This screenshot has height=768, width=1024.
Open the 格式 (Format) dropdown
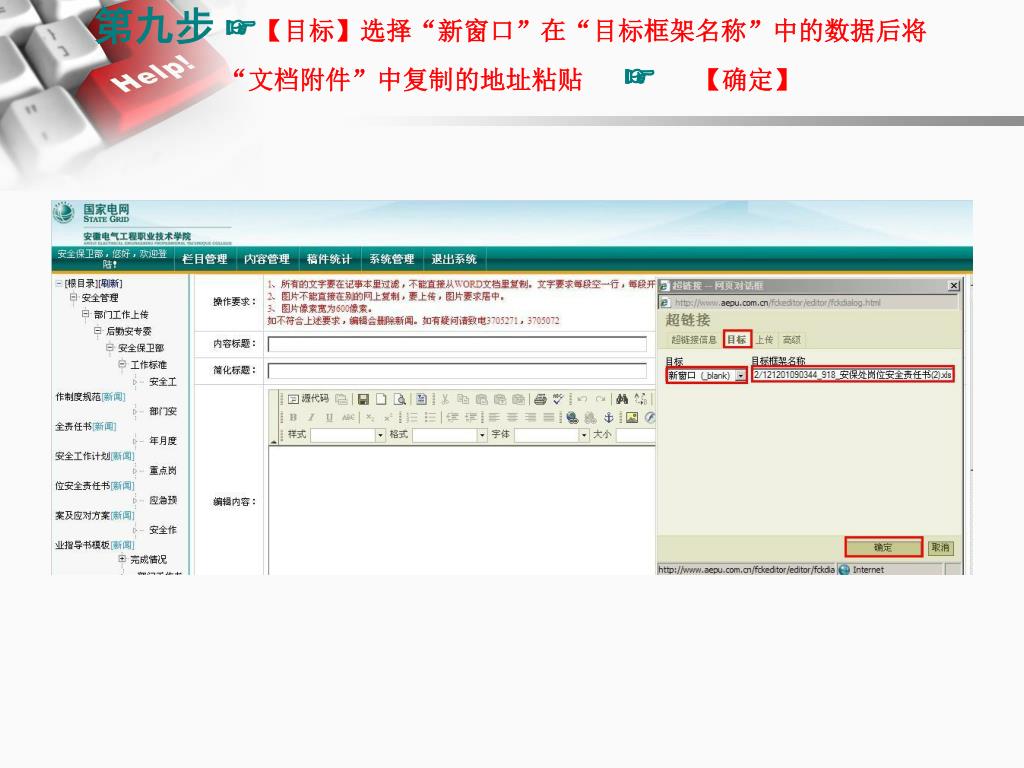(x=450, y=435)
